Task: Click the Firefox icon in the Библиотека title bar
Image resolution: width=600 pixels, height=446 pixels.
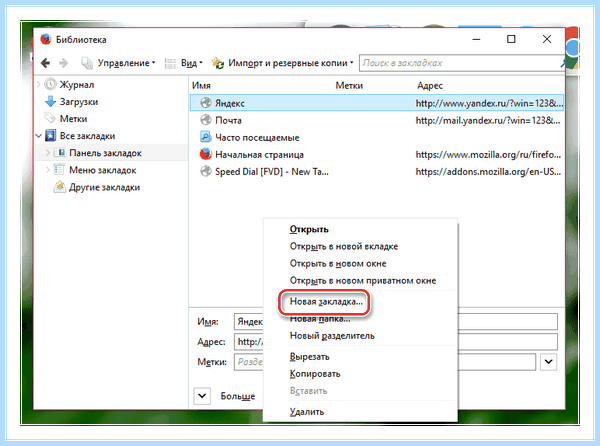Action: 46,39
